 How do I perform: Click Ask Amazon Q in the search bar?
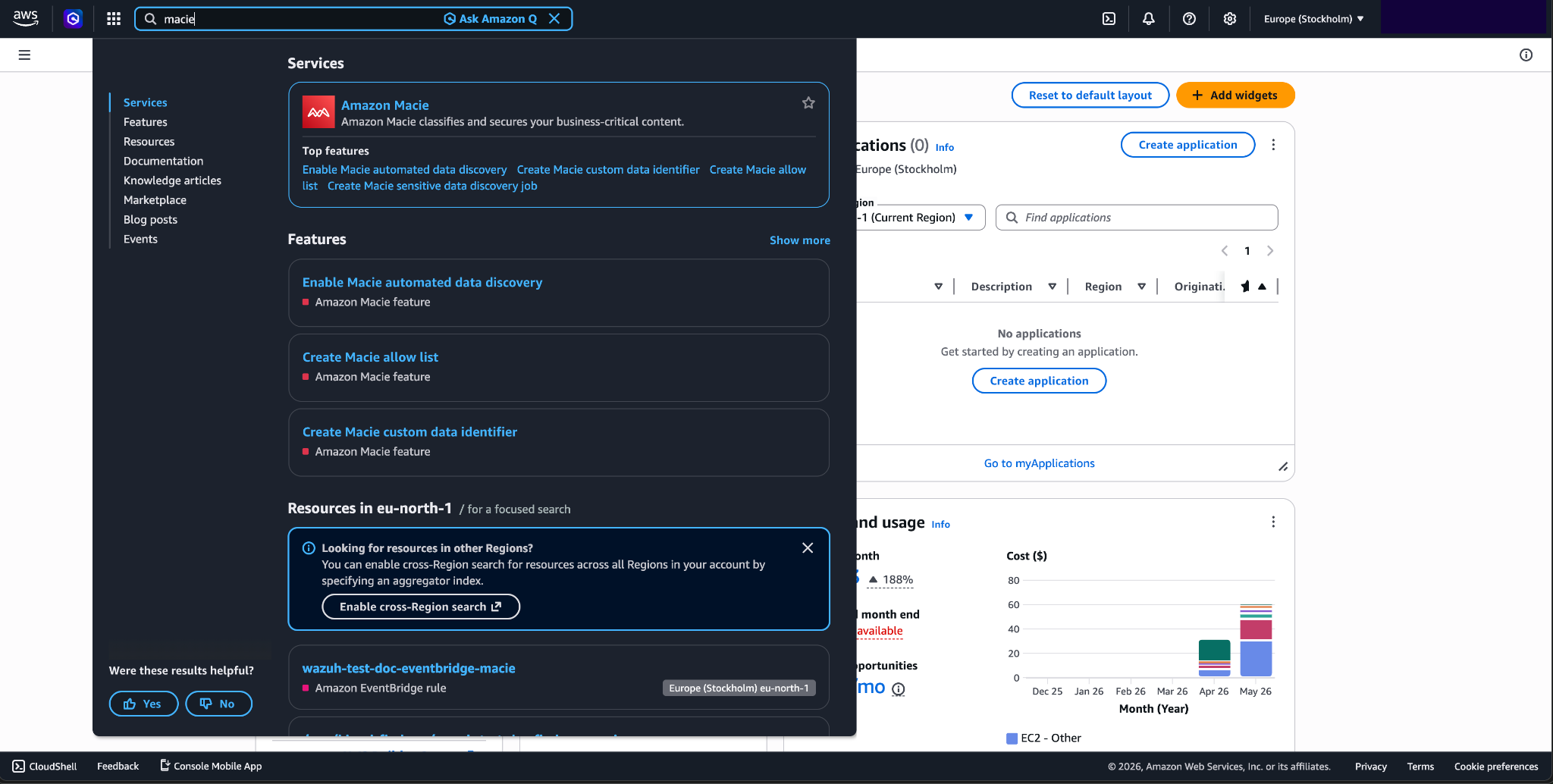[x=491, y=19]
